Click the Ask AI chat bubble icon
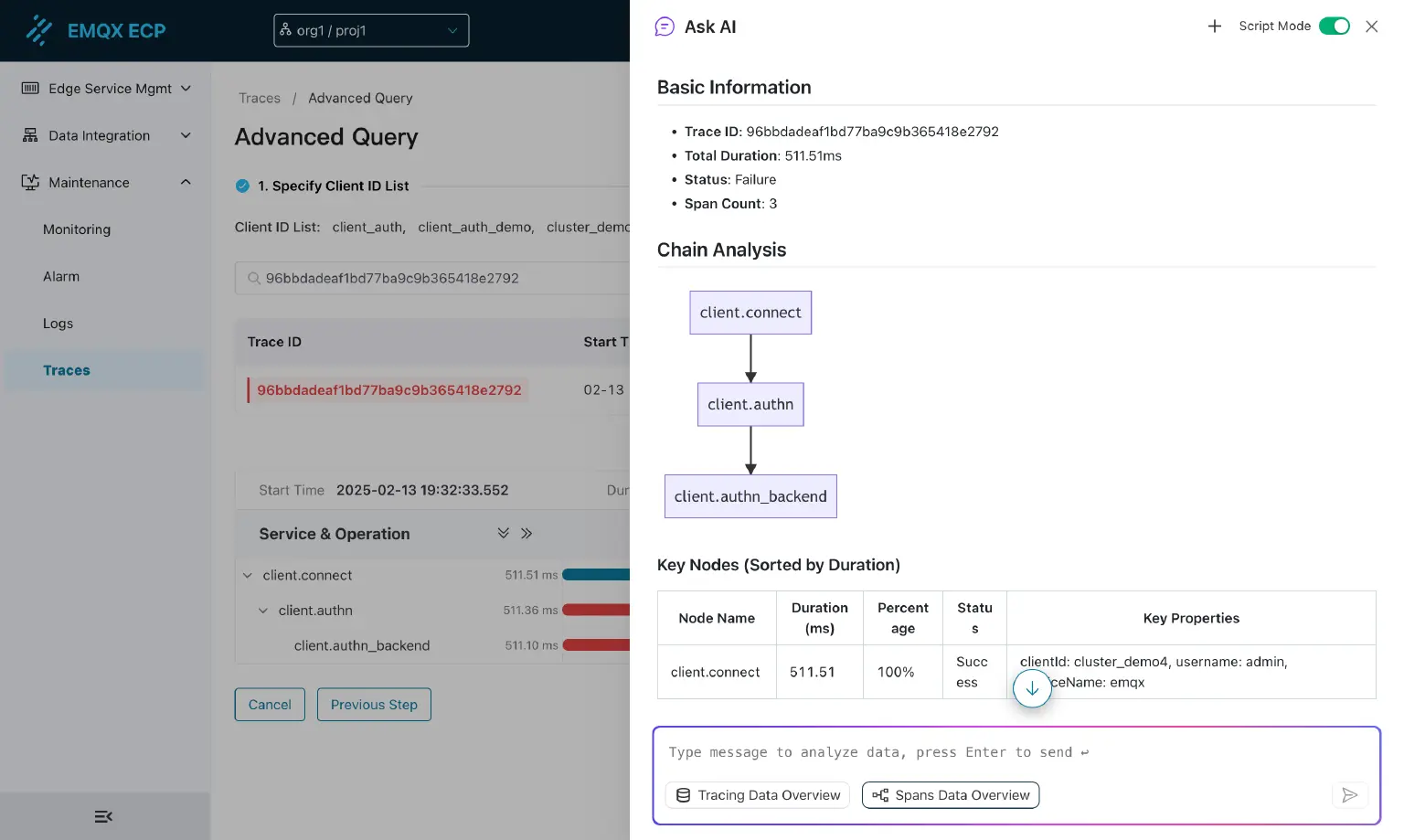Screen dimensions: 1404x840 click(665, 27)
